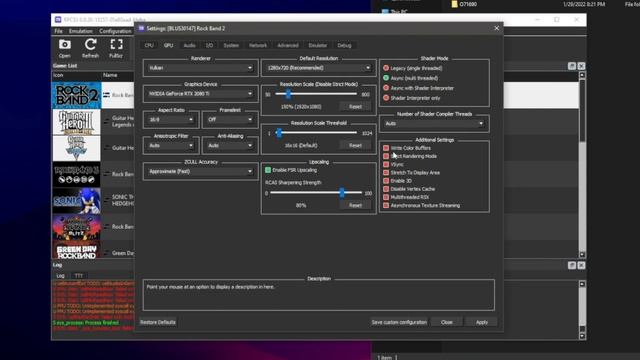Click the Game List scrollbar down arrow
The image size is (640, 360).
(582, 254)
